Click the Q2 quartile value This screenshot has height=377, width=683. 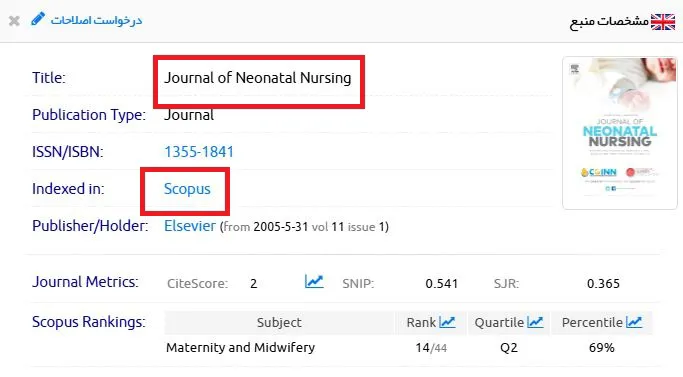point(509,348)
